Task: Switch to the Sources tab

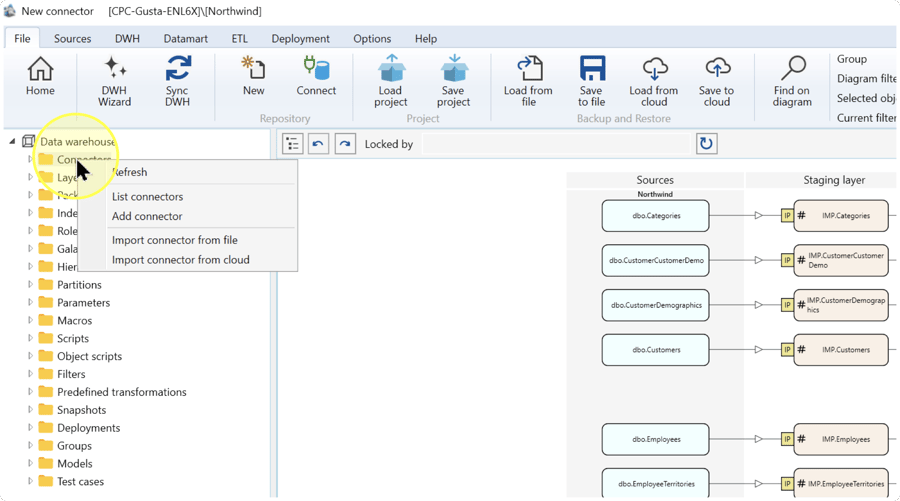Action: pyautogui.click(x=72, y=38)
